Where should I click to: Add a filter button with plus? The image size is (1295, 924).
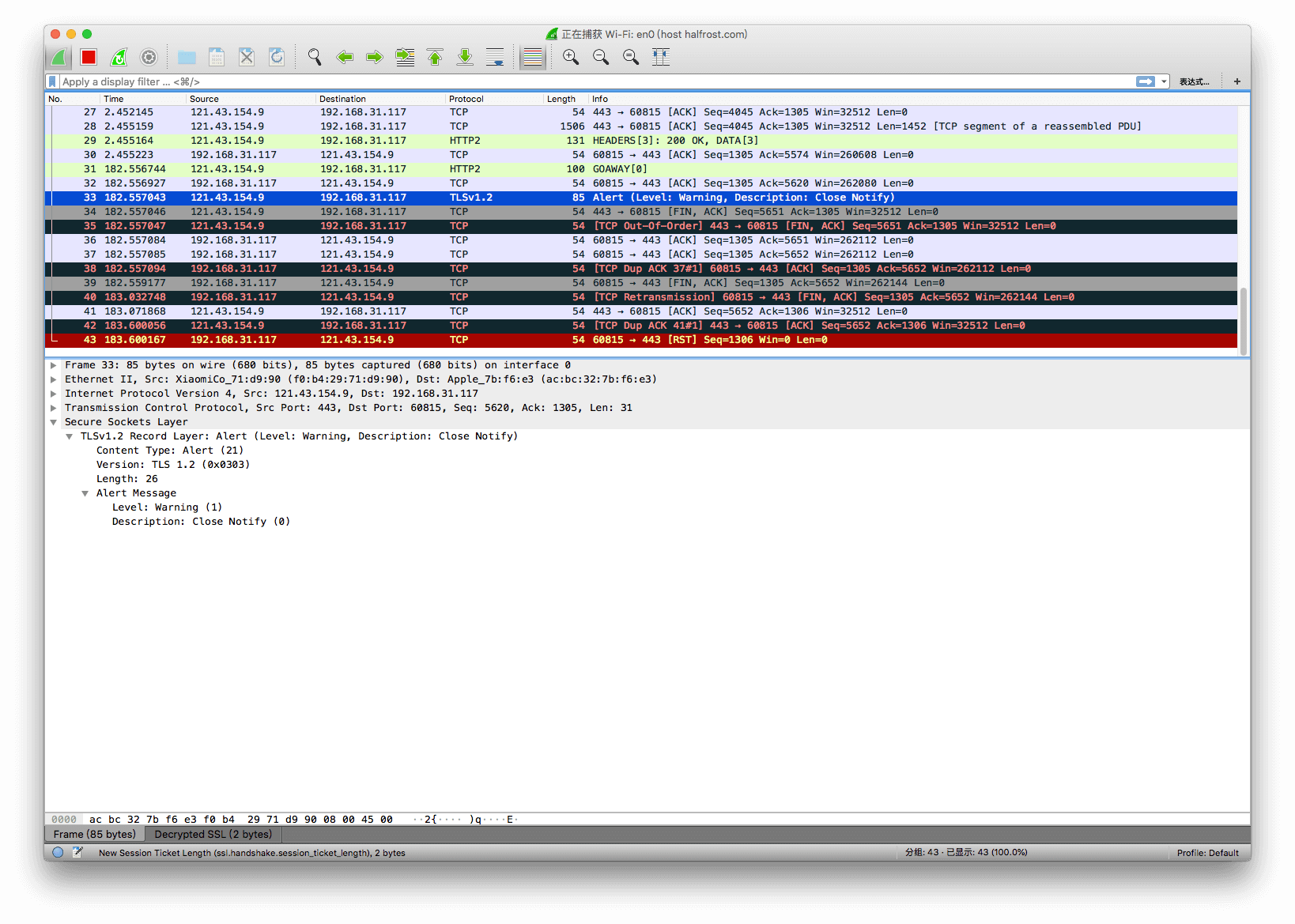pyautogui.click(x=1237, y=81)
